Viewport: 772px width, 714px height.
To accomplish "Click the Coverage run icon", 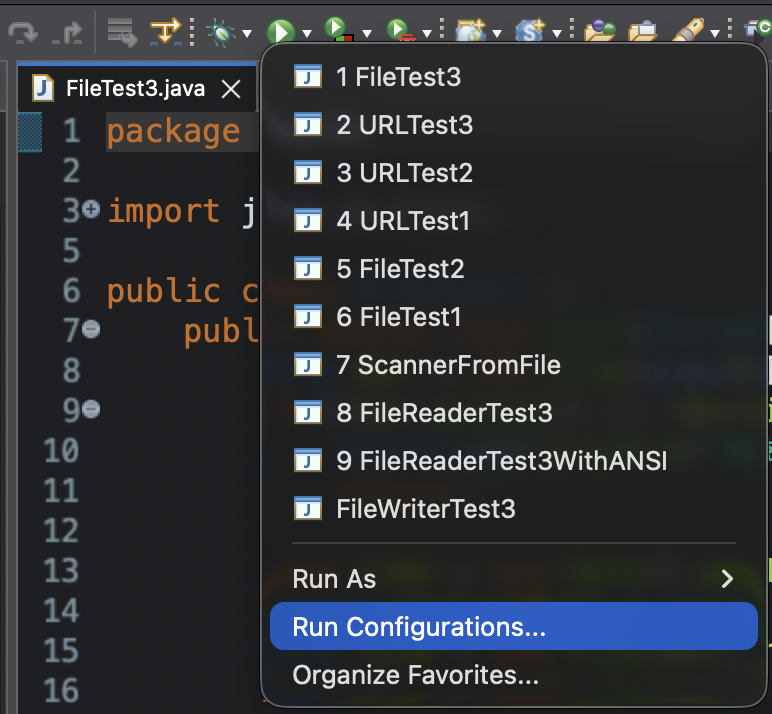I will pos(339,30).
